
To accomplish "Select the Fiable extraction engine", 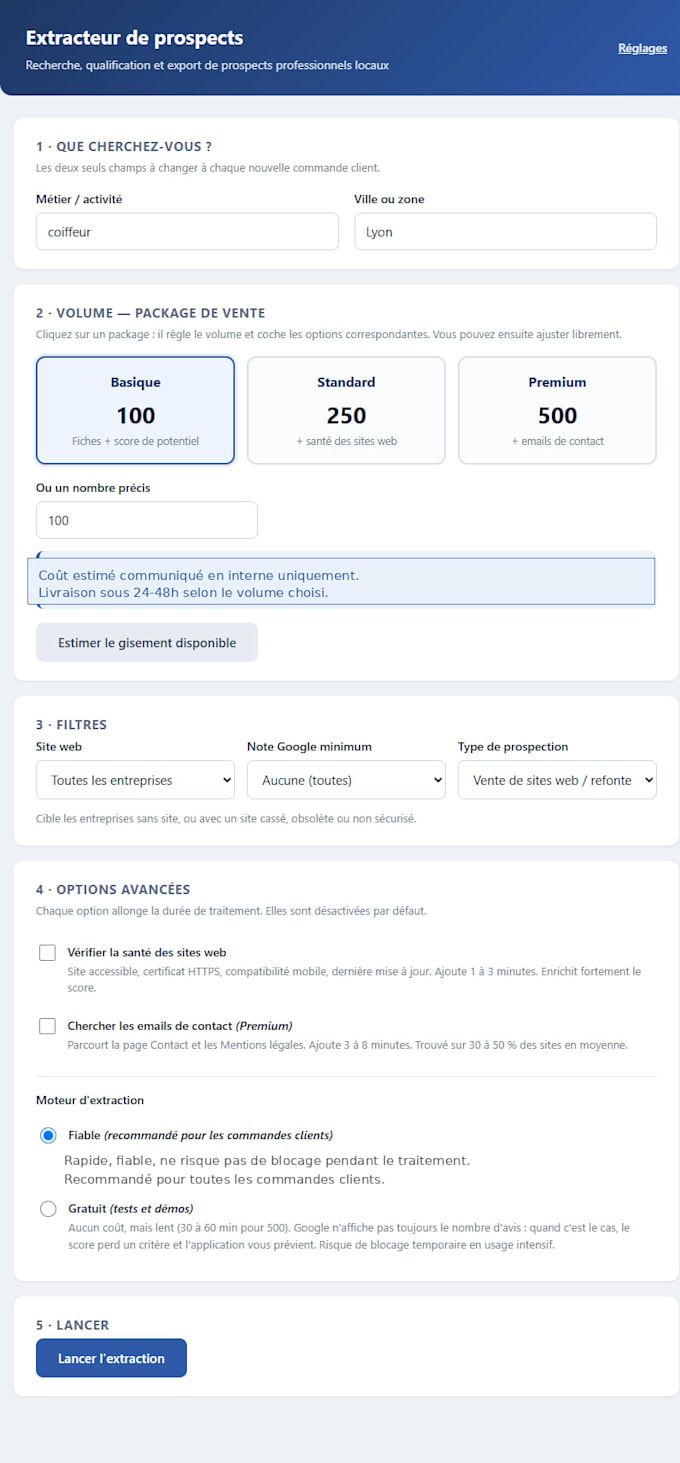I will pos(48,1136).
